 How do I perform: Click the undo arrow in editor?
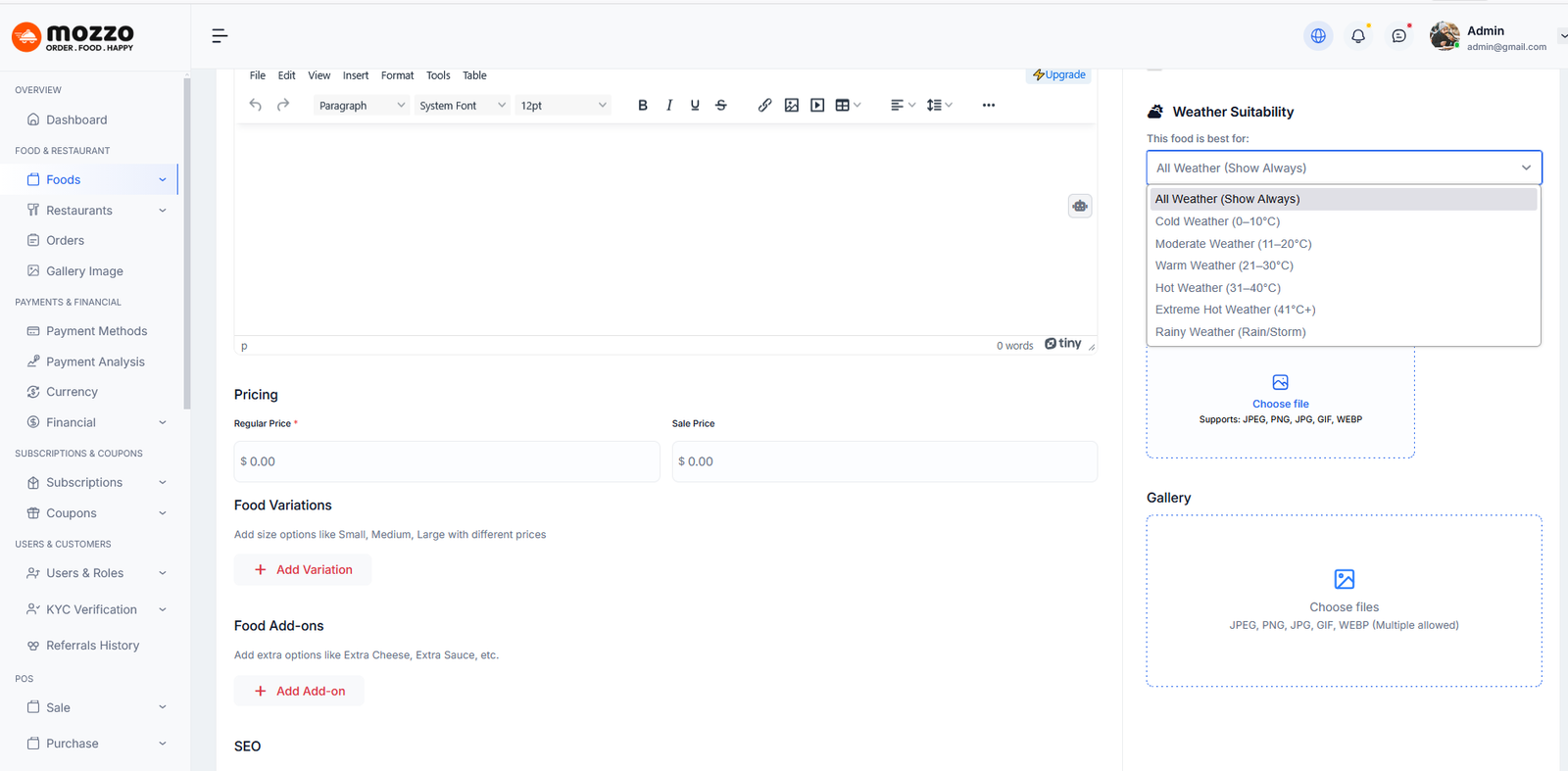(x=256, y=105)
